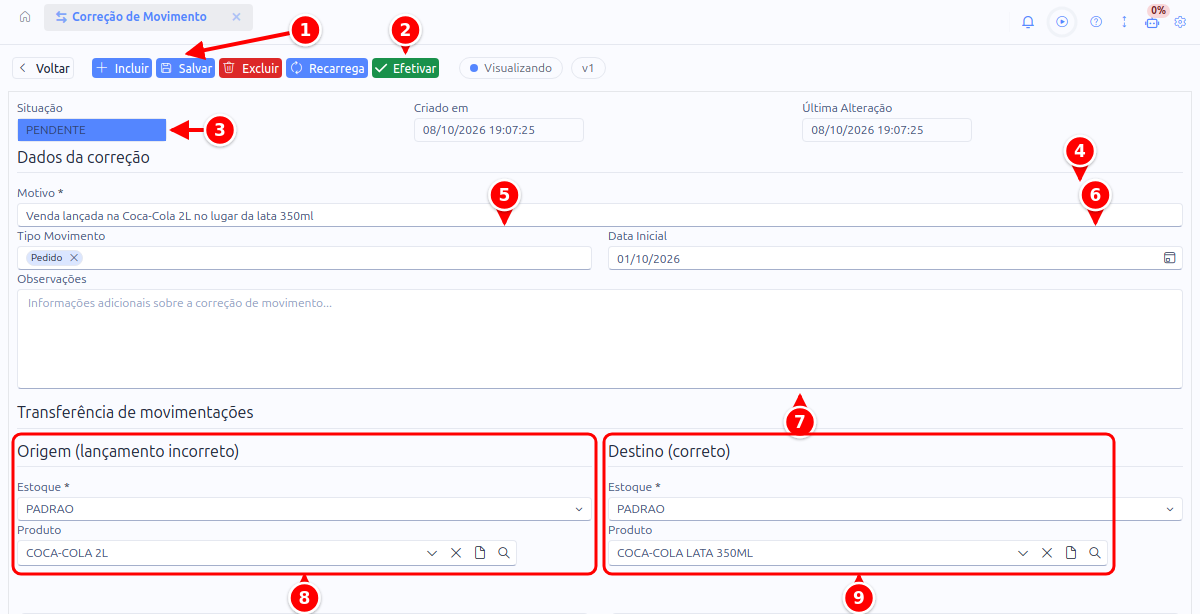Open the settings gear icon
Screen dimensions: 1200x614
coord(1180,21)
